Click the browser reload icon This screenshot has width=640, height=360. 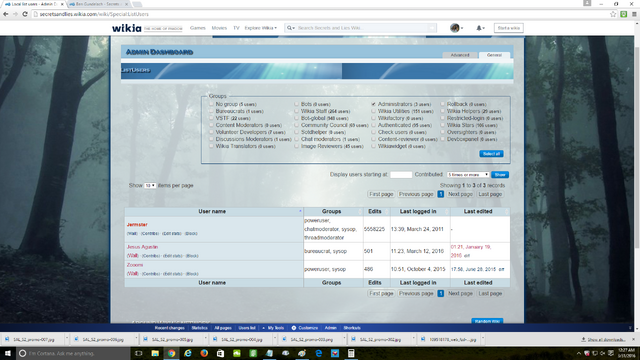click(25, 14)
